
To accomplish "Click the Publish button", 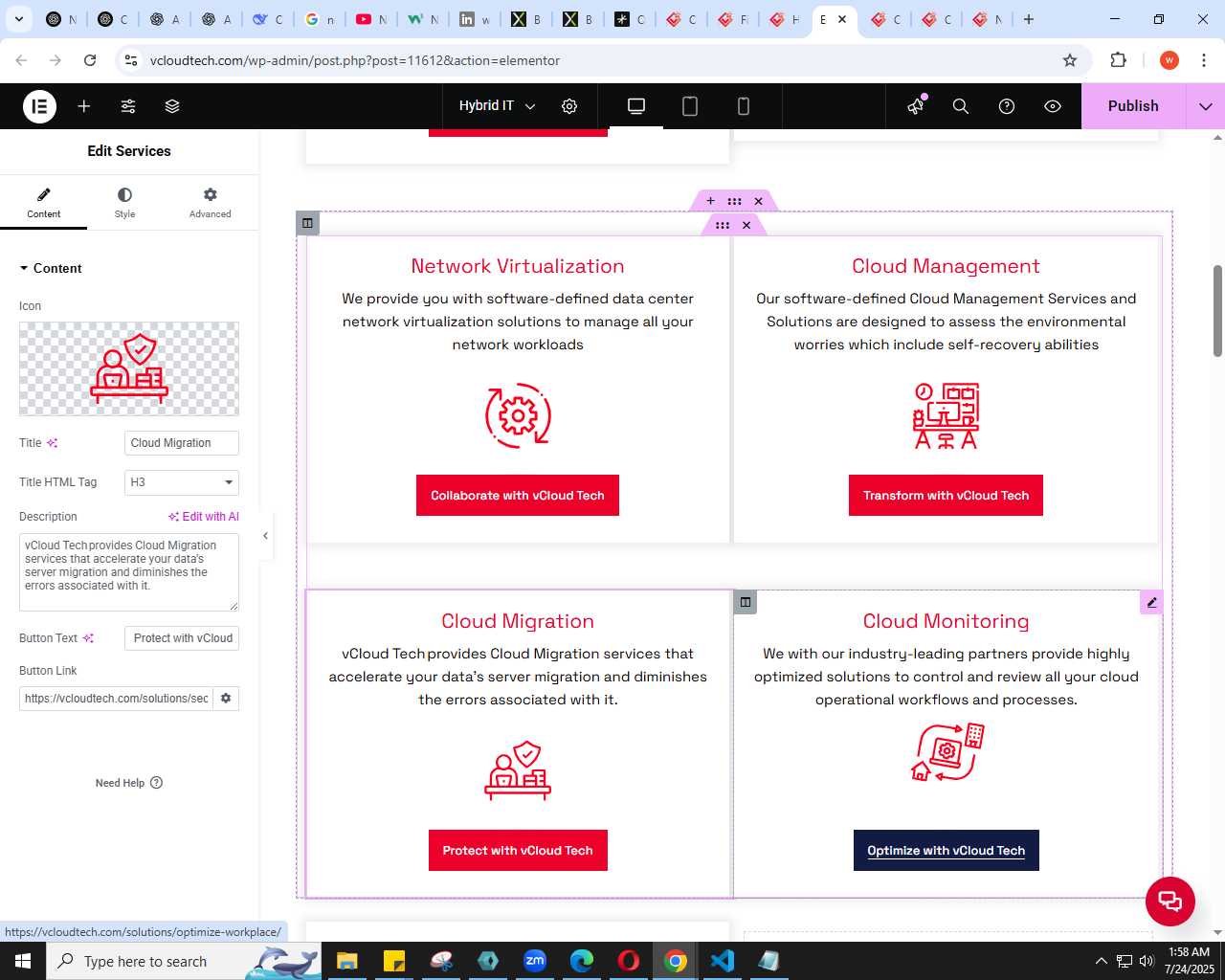I will click(1133, 106).
